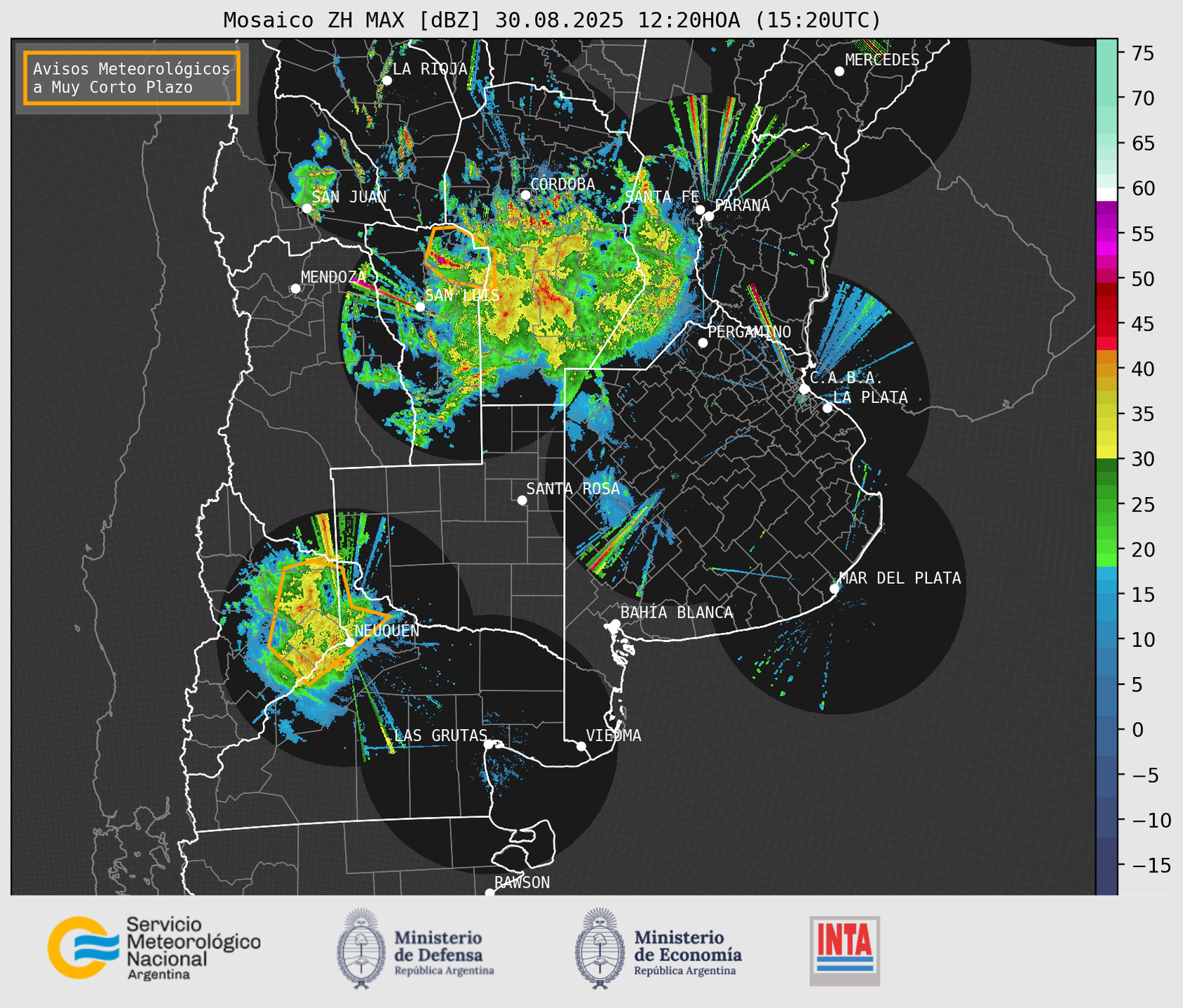1183x1008 pixels.
Task: Click the Servicio Meteorológico Nacional logo
Action: (x=153, y=948)
